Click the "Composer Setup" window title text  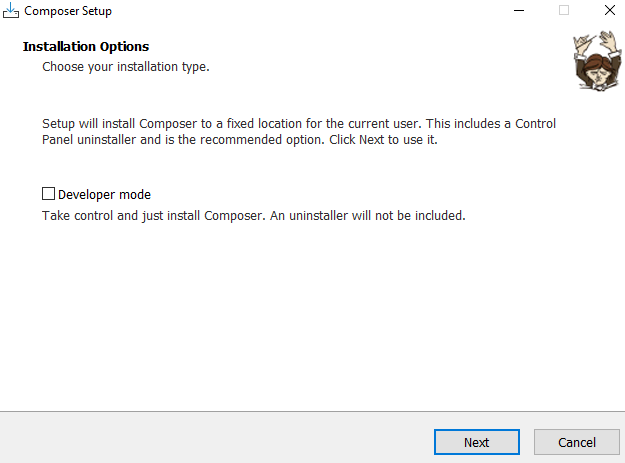coord(68,11)
